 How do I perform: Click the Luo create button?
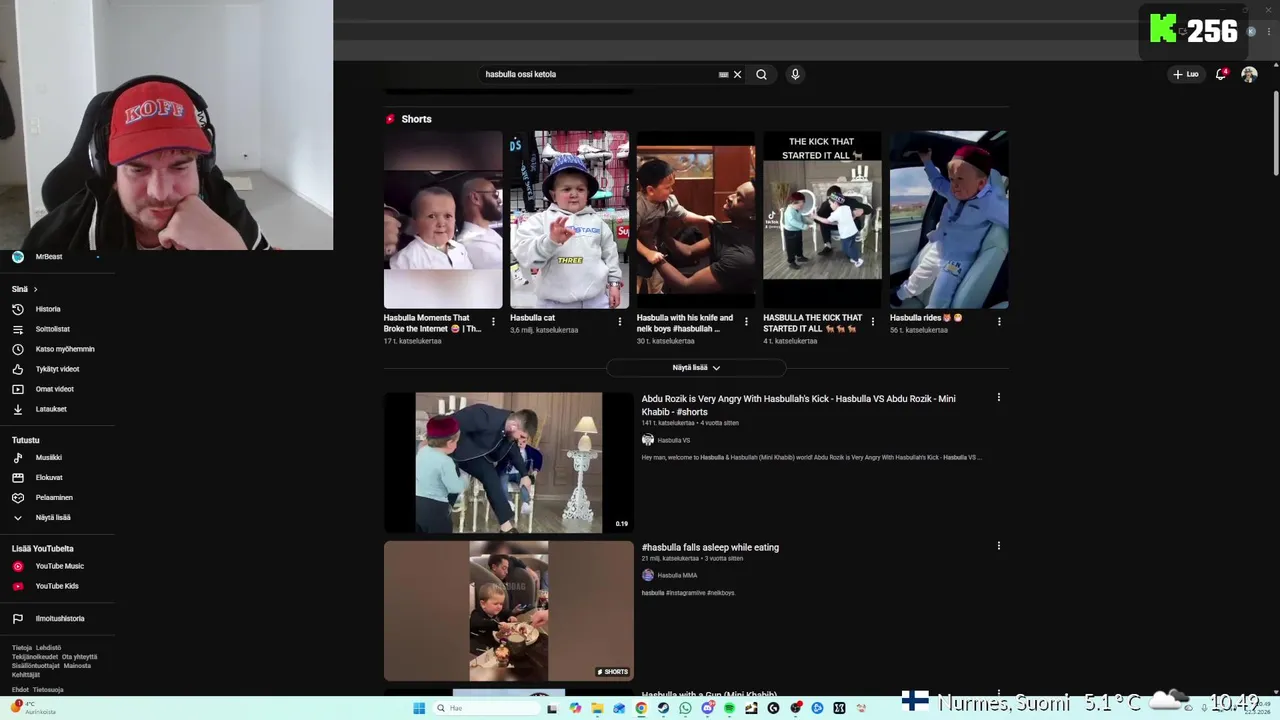click(1186, 74)
